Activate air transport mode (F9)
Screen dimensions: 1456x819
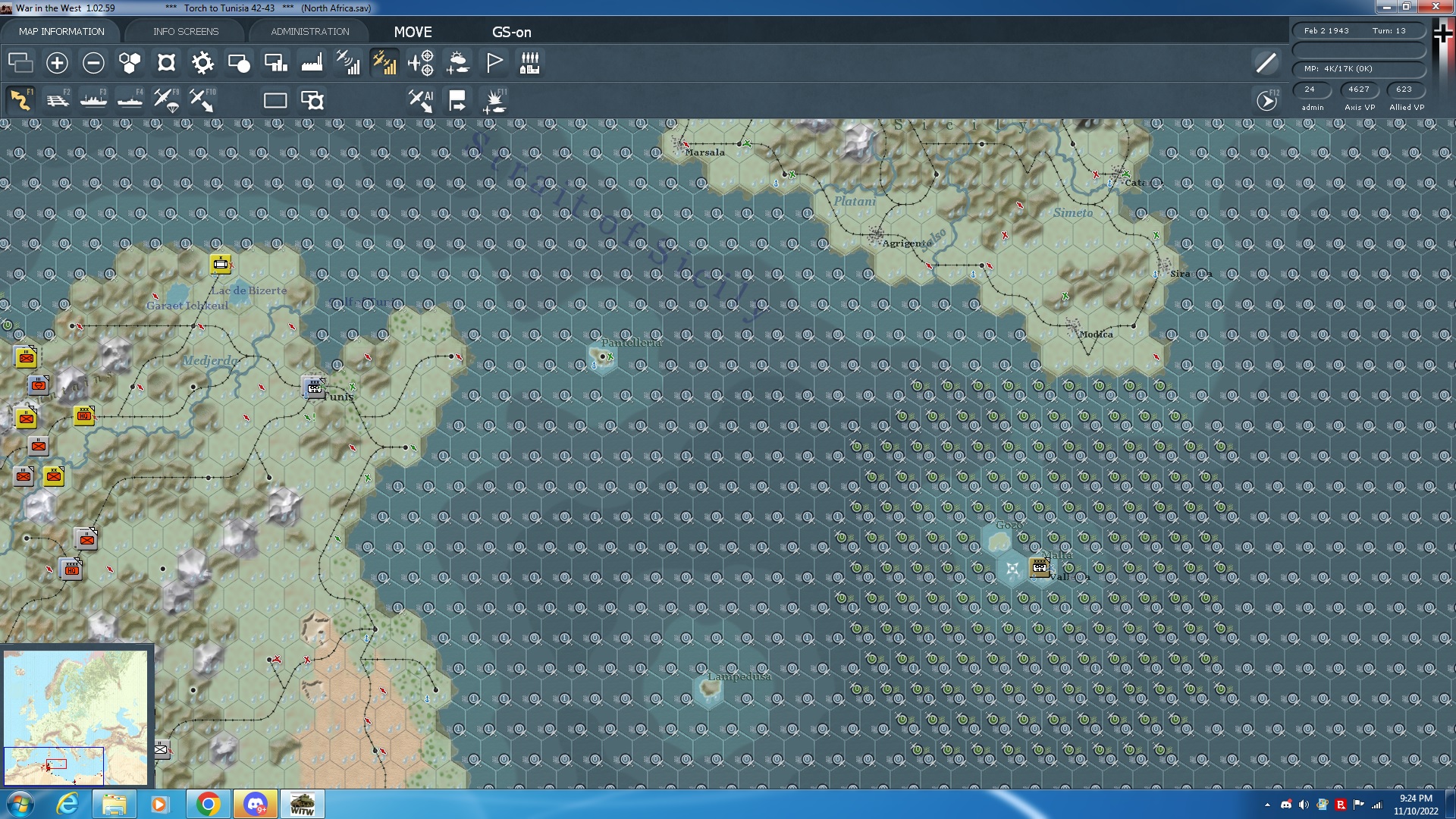[166, 99]
